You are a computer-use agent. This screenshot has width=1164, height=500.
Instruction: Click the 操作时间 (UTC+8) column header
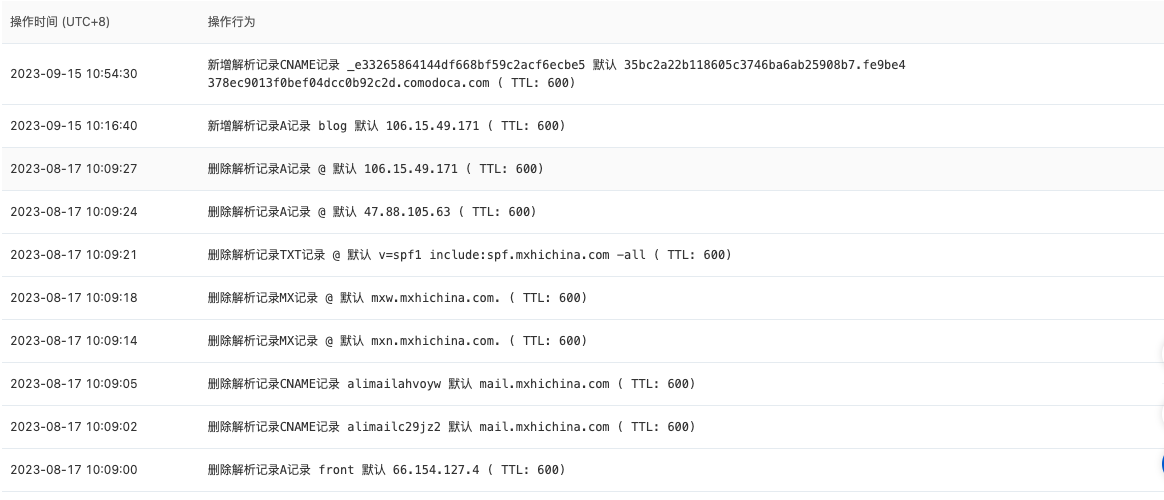pos(60,22)
